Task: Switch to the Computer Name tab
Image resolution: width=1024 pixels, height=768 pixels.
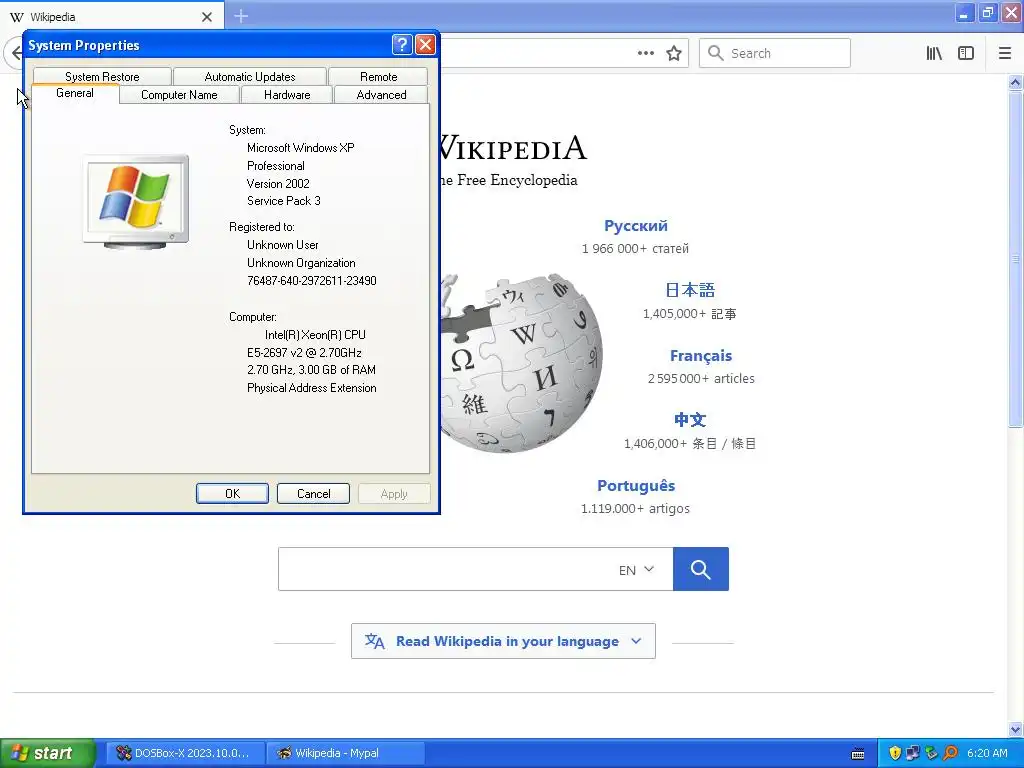Action: pyautogui.click(x=180, y=95)
